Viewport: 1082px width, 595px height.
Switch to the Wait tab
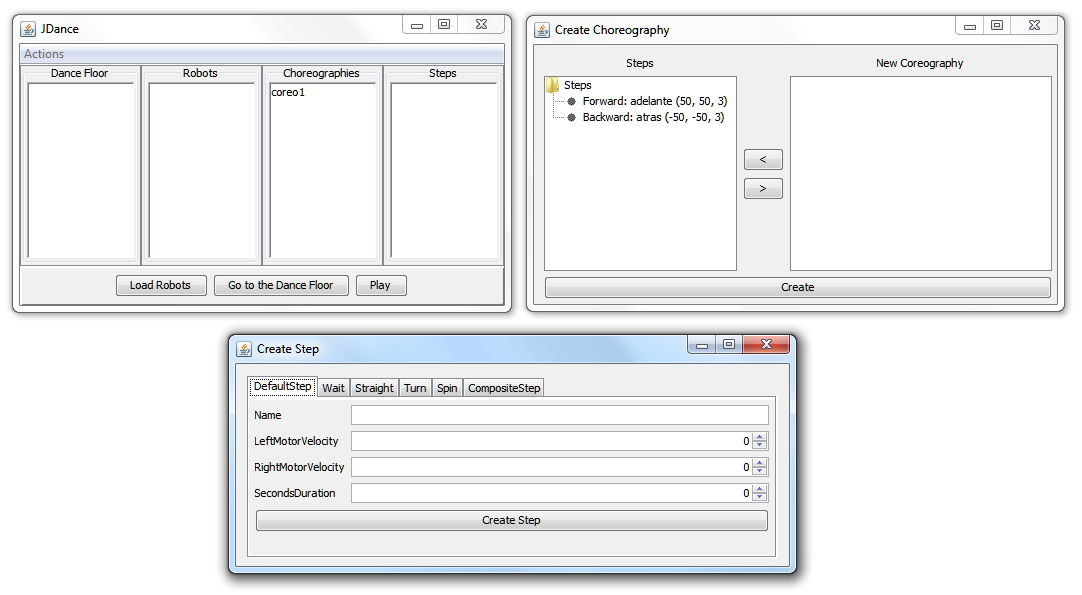(x=333, y=388)
